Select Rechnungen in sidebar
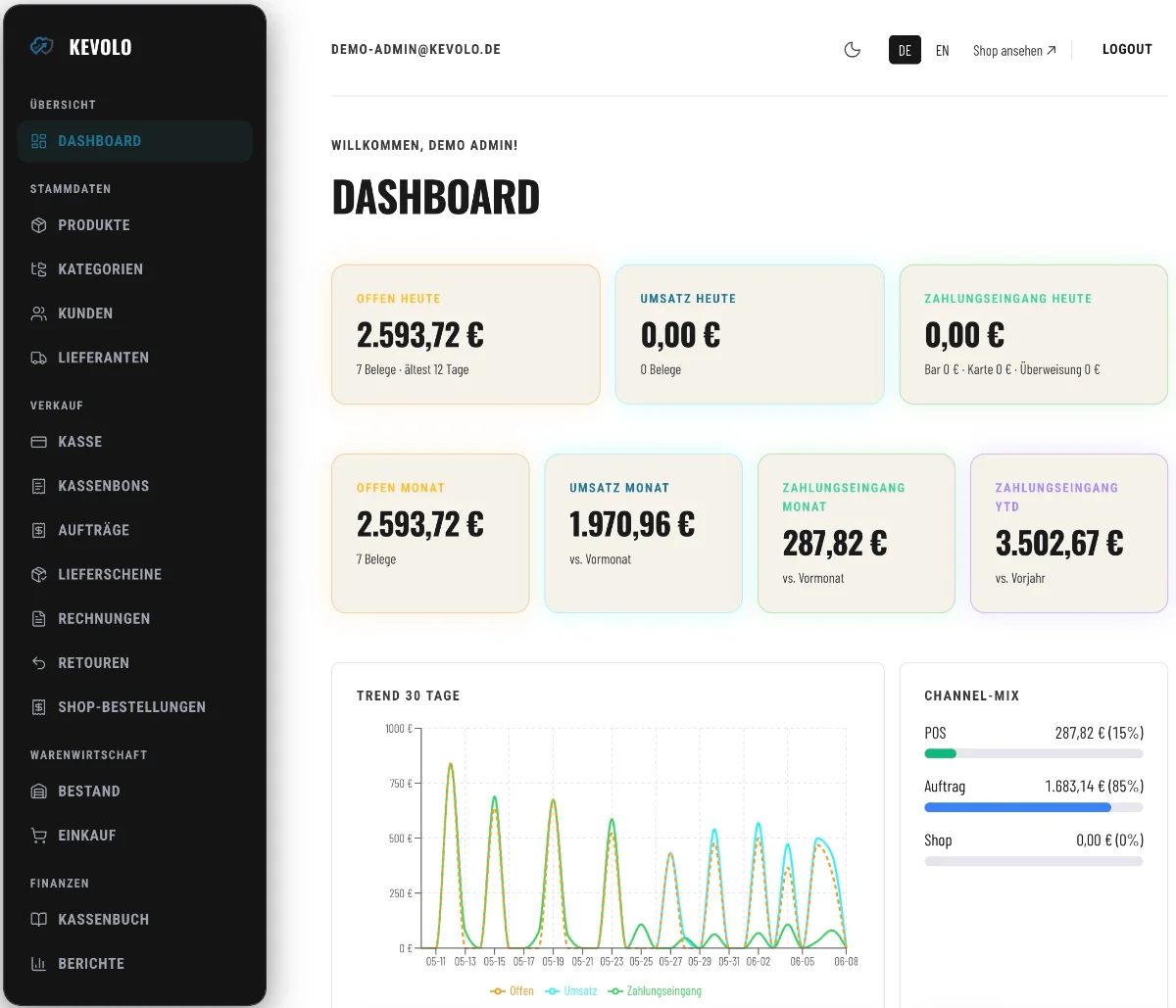This screenshot has height=1008, width=1176. pos(135,619)
